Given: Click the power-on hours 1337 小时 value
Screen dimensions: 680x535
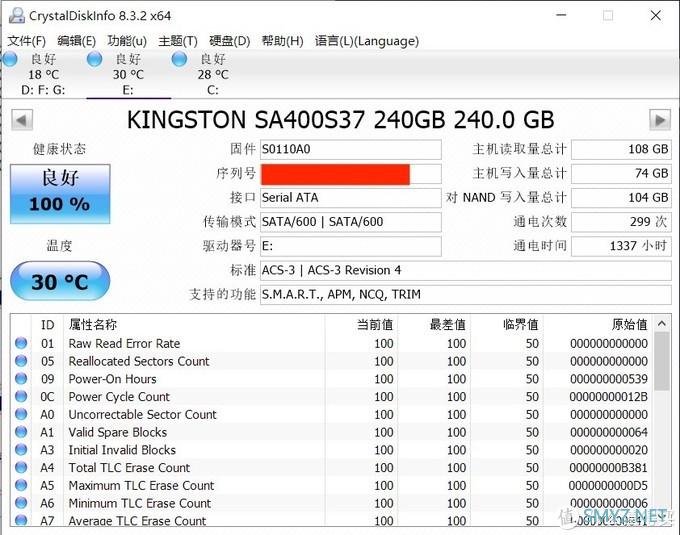Looking at the screenshot, I should click(x=621, y=246).
